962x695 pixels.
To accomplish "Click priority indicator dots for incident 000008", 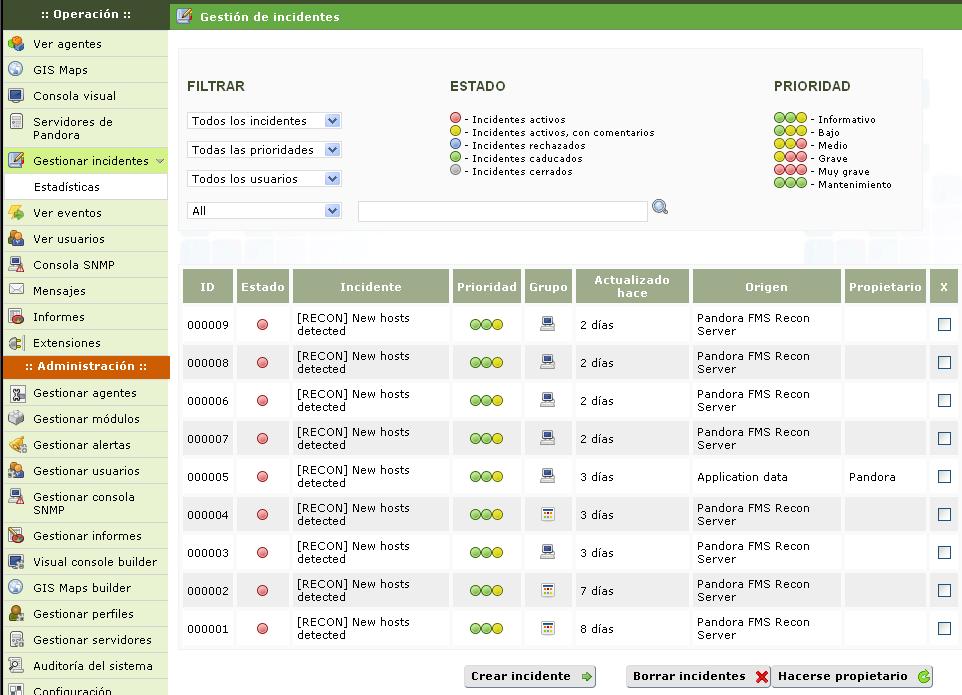I will pyautogui.click(x=486, y=363).
